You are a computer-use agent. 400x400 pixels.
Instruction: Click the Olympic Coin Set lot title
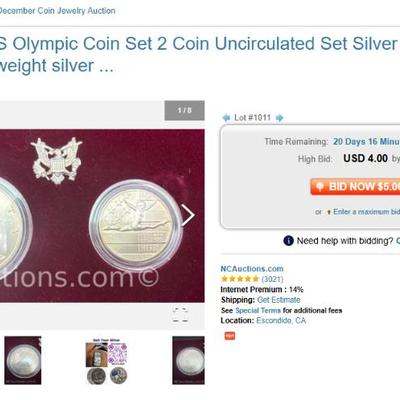tap(200, 54)
